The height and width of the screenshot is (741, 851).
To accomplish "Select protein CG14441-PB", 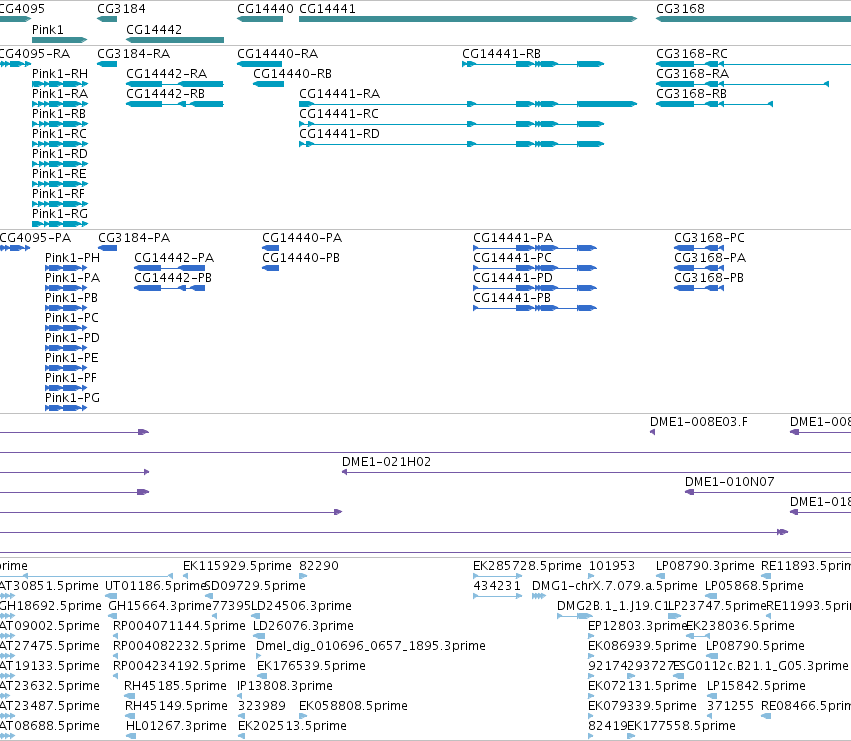I will click(x=512, y=298).
